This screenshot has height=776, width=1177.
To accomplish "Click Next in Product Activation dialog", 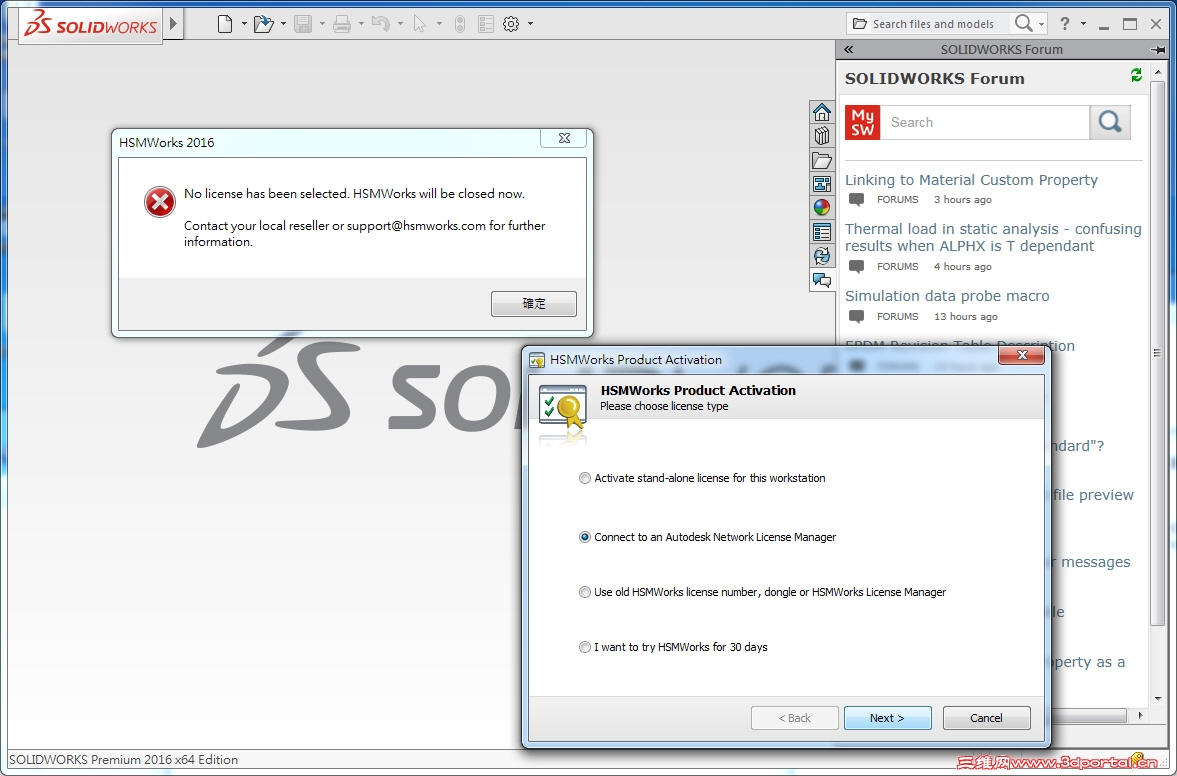I will tap(887, 718).
